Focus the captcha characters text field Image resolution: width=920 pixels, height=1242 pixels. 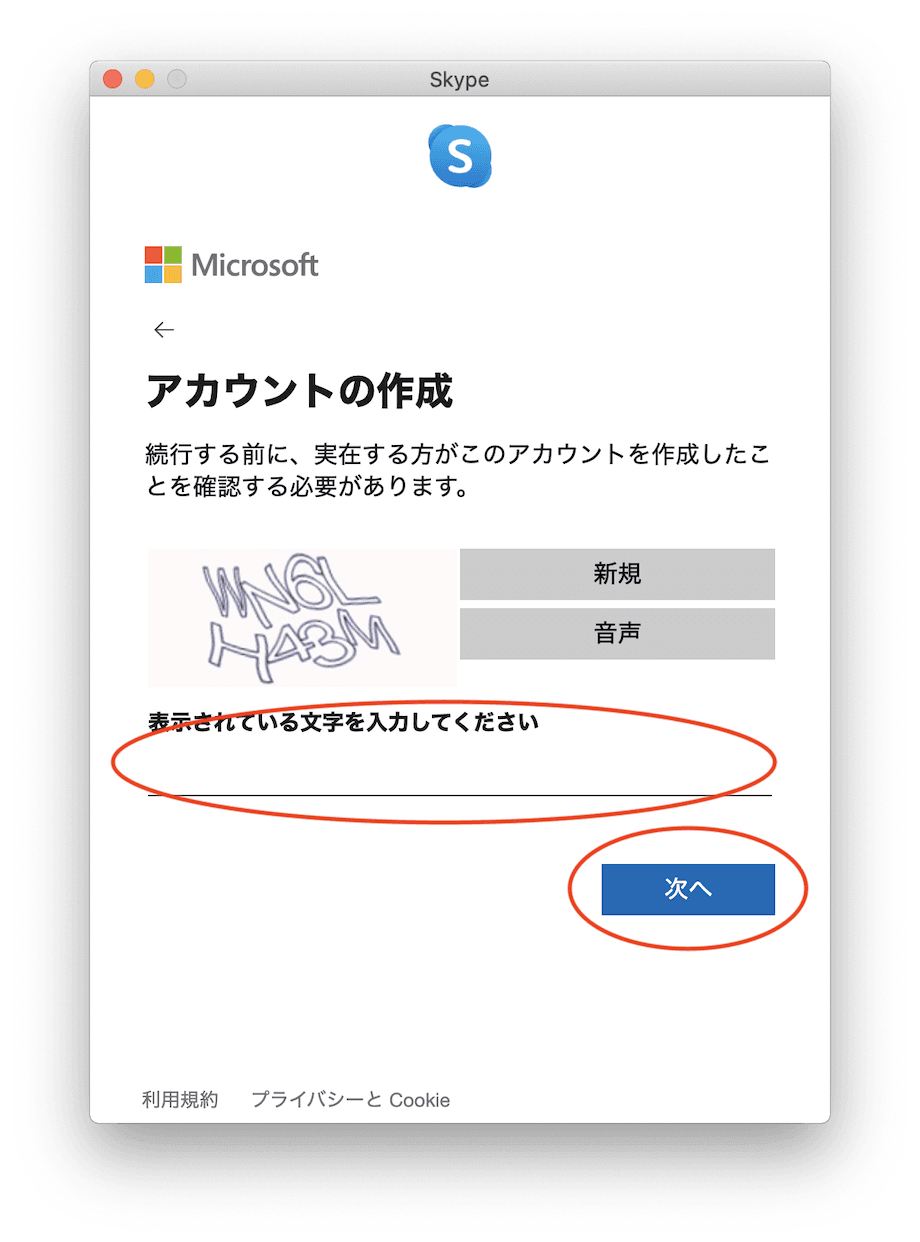460,770
